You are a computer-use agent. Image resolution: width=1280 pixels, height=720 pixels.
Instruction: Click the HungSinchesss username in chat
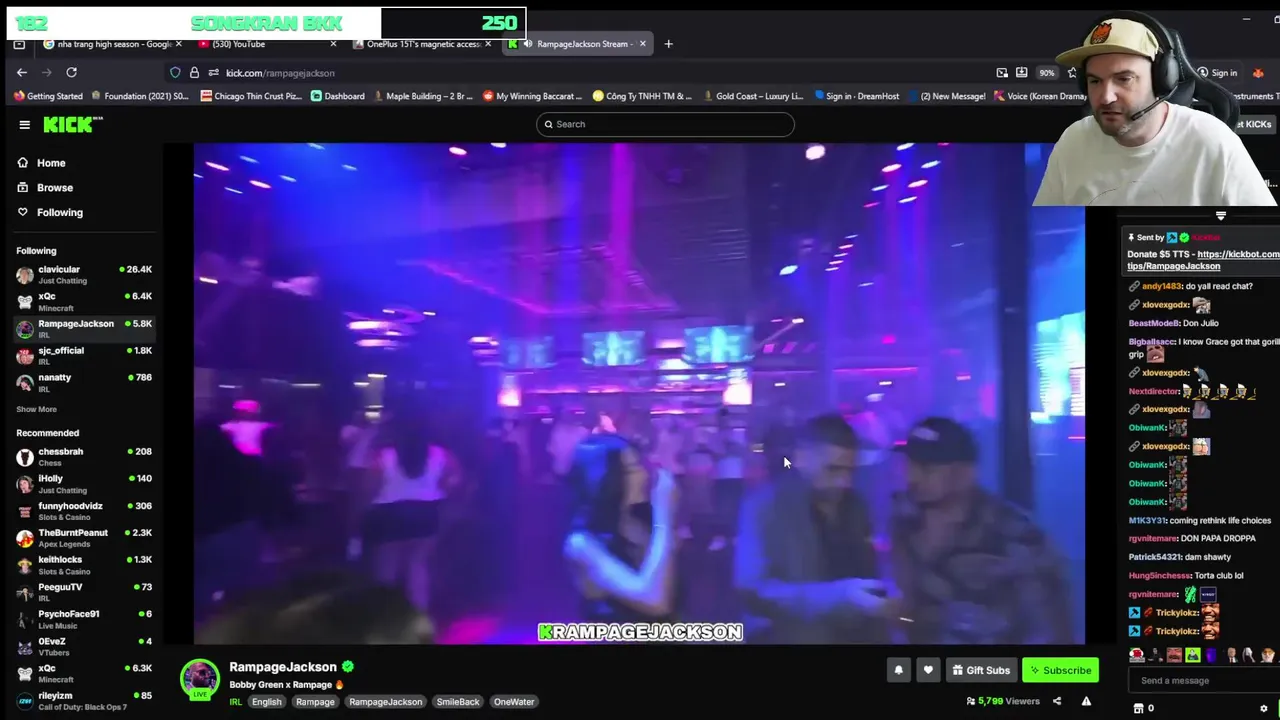tap(1160, 575)
